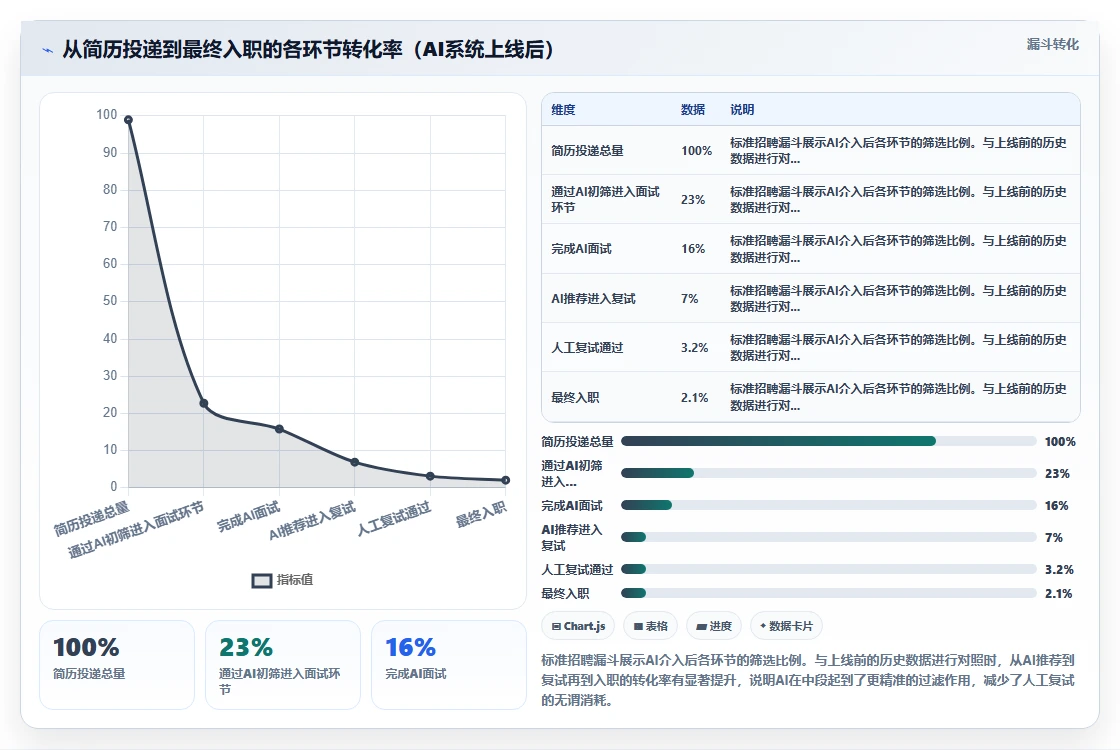
Task: Click the chart data point for AI推荐进入复试
Action: (355, 462)
